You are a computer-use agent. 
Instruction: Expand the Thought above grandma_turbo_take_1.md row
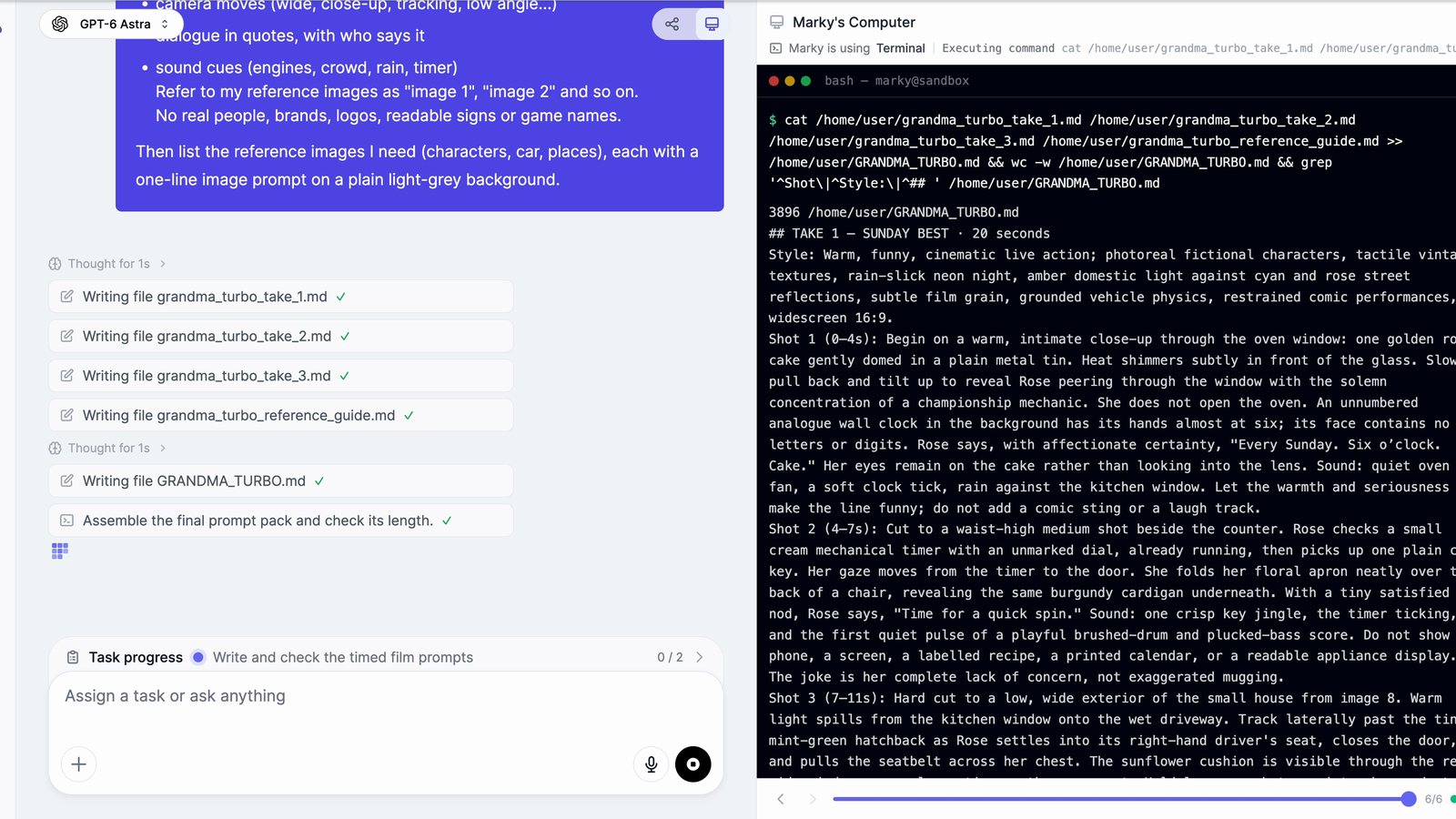(x=107, y=264)
